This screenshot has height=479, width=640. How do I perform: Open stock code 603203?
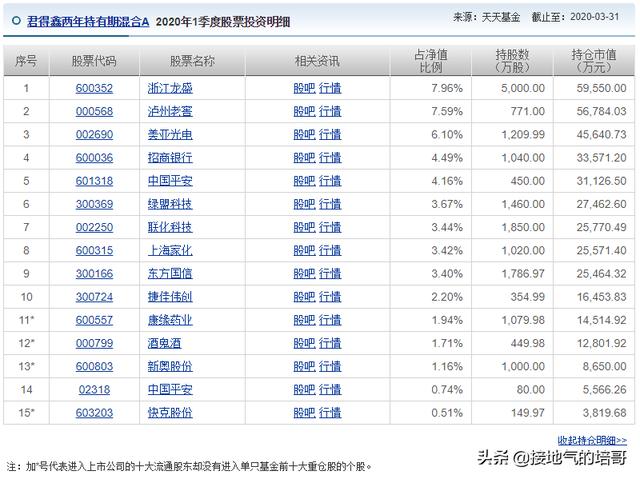[94, 413]
